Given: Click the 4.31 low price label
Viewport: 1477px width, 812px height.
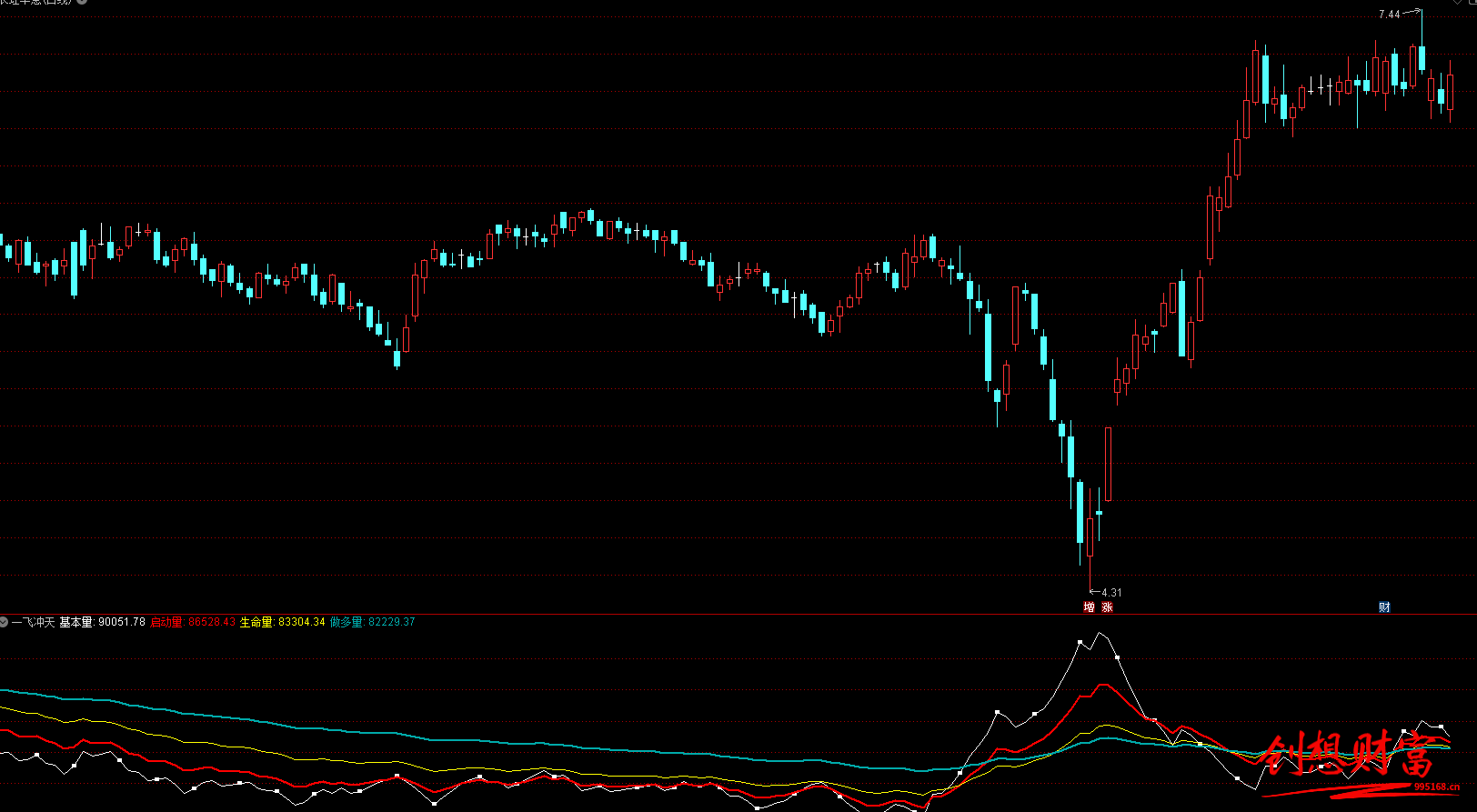Looking at the screenshot, I should tap(1111, 593).
